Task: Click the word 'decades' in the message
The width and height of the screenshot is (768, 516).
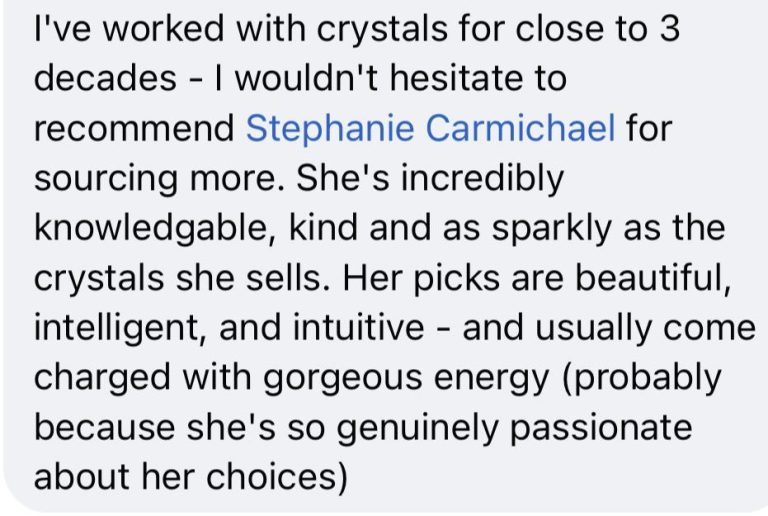Action: [105, 78]
